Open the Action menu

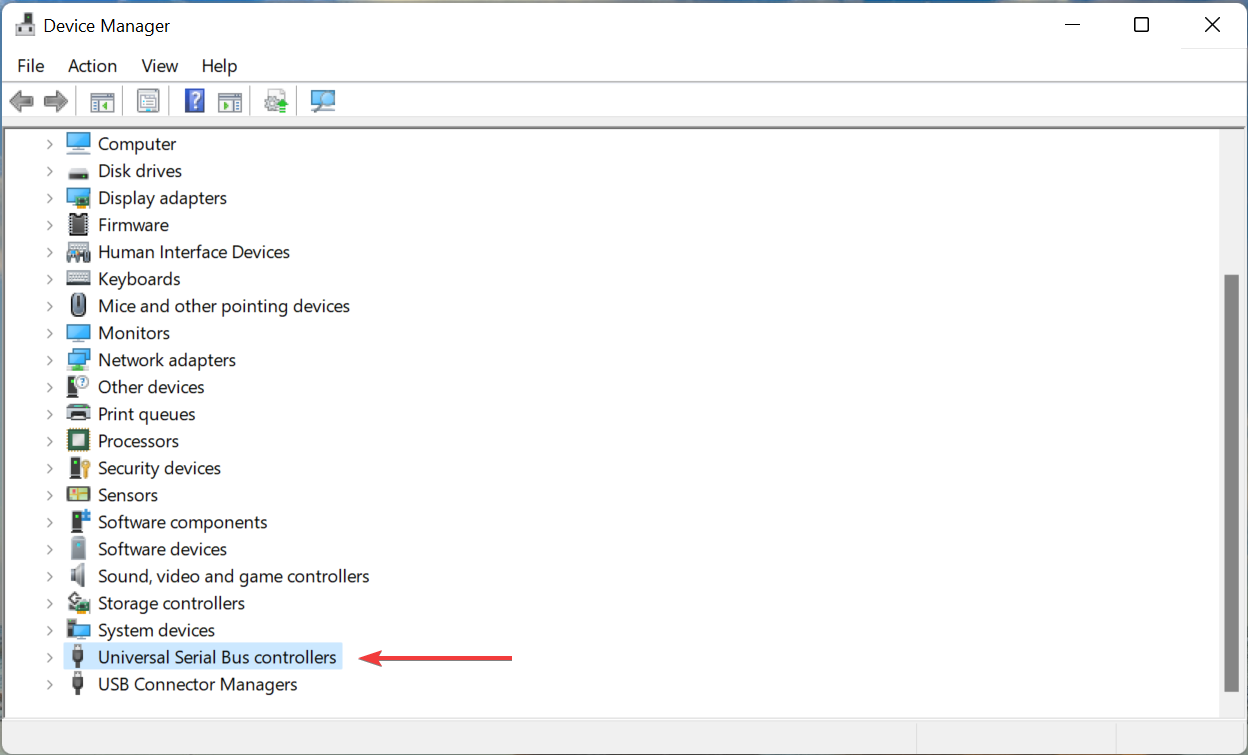[92, 66]
